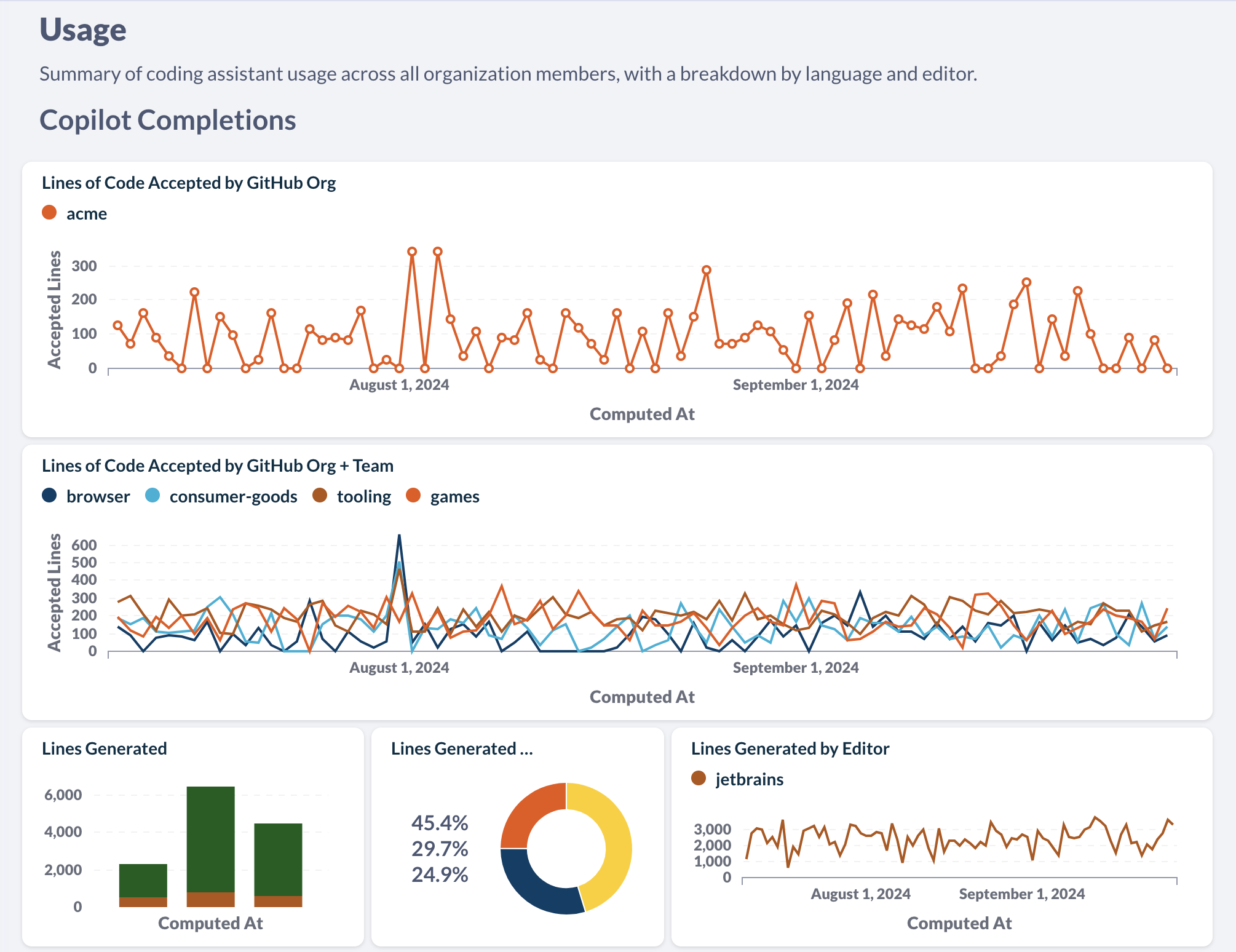This screenshot has width=1236, height=952.
Task: Click the browser line peak above 600
Action: (399, 536)
